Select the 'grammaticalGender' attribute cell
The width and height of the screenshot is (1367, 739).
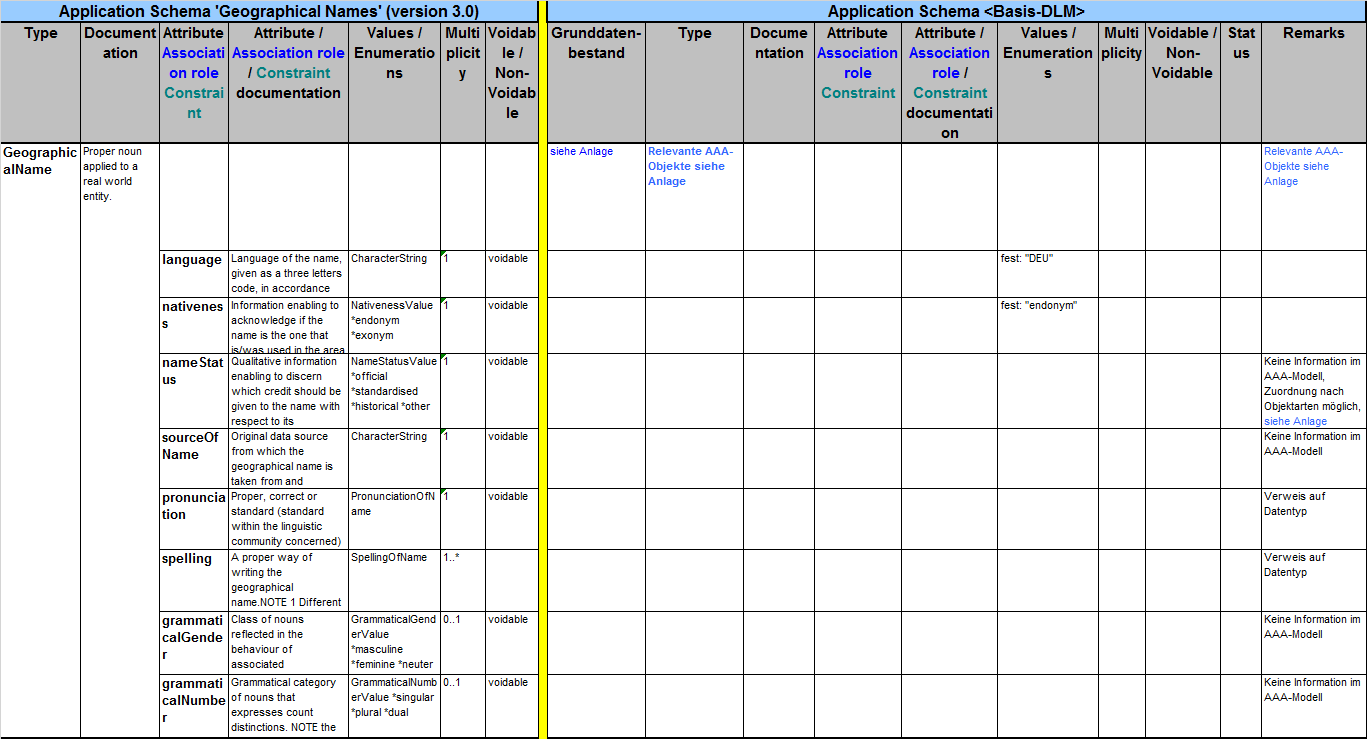(194, 642)
